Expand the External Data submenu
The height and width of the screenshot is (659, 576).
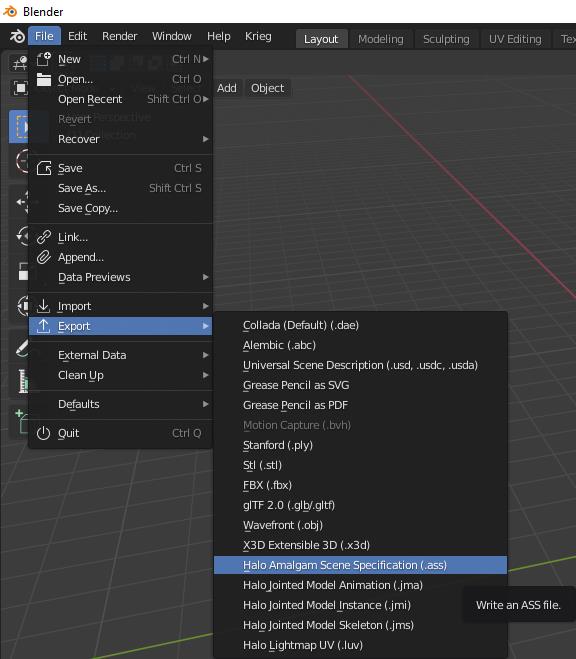click(121, 355)
